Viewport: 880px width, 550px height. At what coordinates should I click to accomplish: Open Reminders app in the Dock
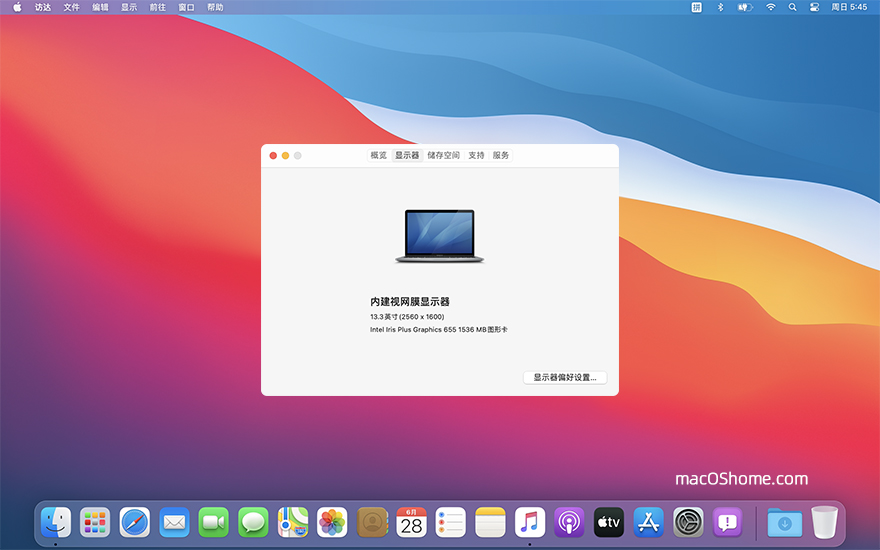[451, 522]
